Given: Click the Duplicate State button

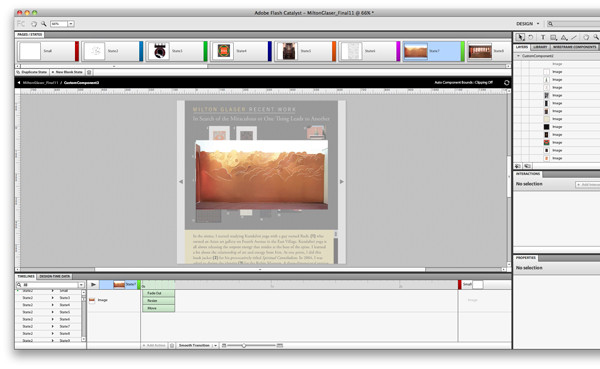Looking at the screenshot, I should click(x=32, y=72).
